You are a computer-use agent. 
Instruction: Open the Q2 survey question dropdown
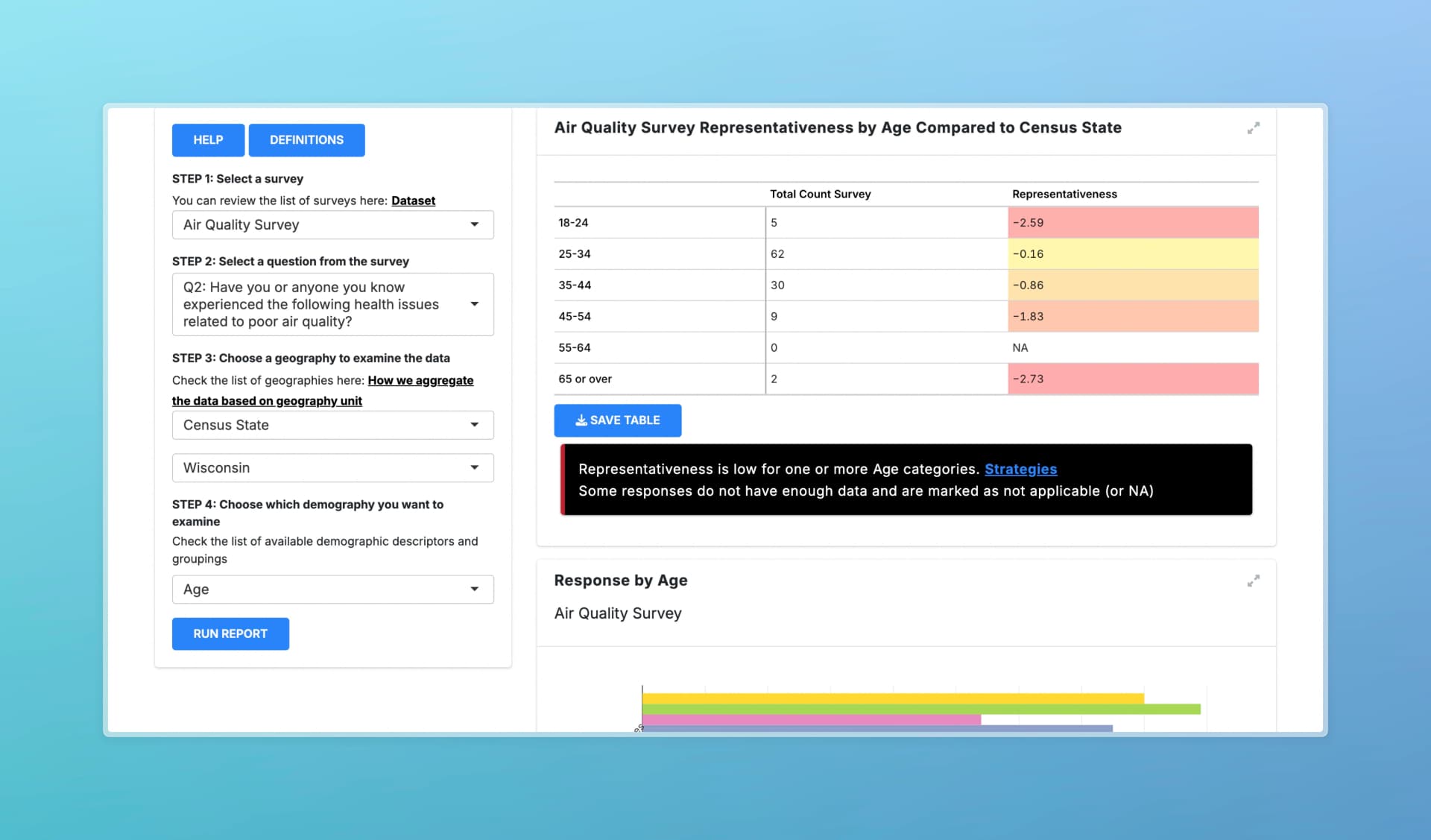pos(333,304)
